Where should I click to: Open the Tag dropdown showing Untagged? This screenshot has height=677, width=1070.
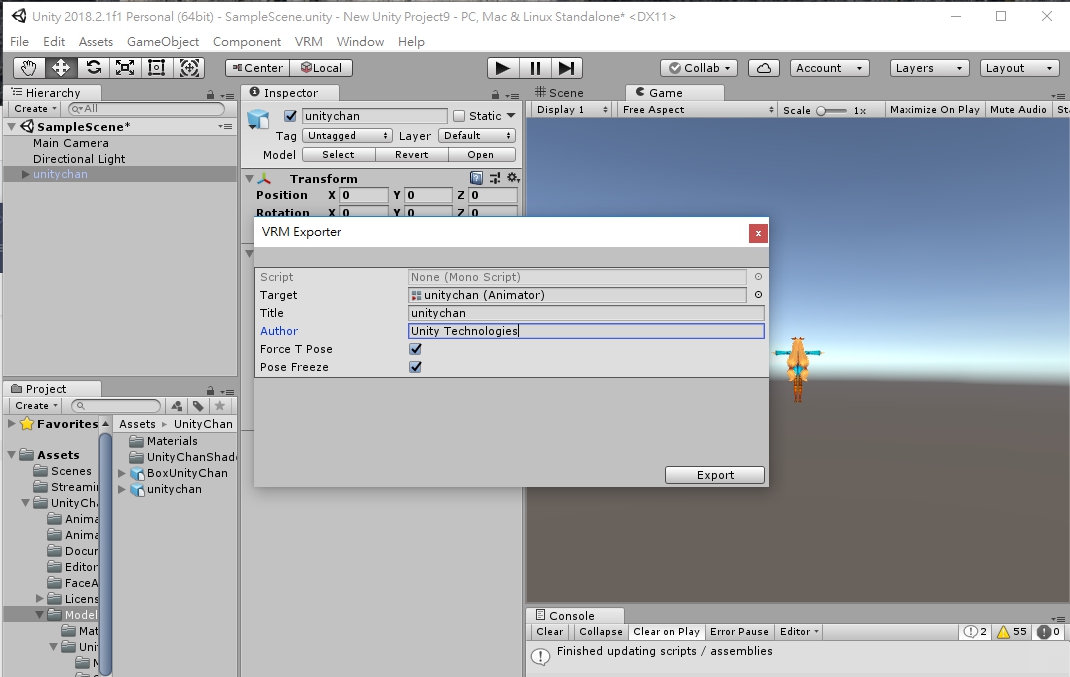347,136
